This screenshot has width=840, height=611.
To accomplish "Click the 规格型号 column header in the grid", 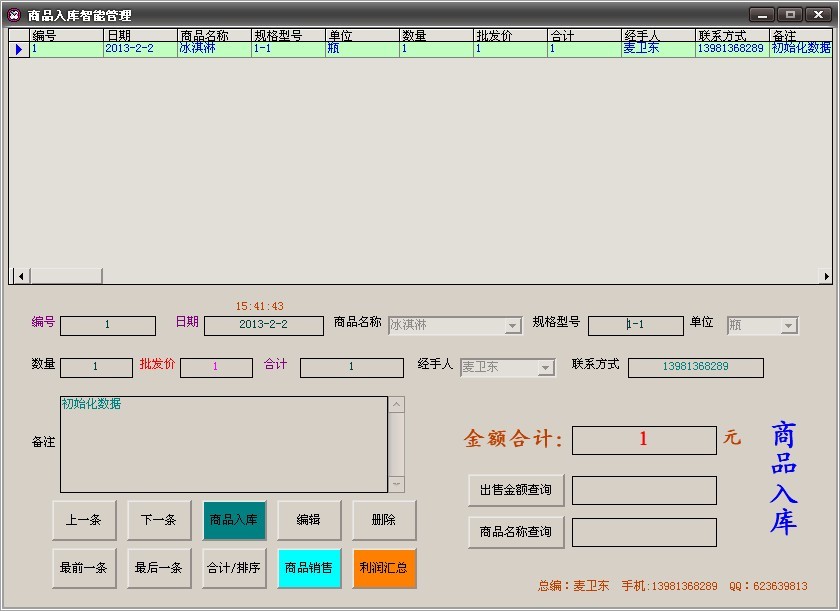I will (x=288, y=35).
